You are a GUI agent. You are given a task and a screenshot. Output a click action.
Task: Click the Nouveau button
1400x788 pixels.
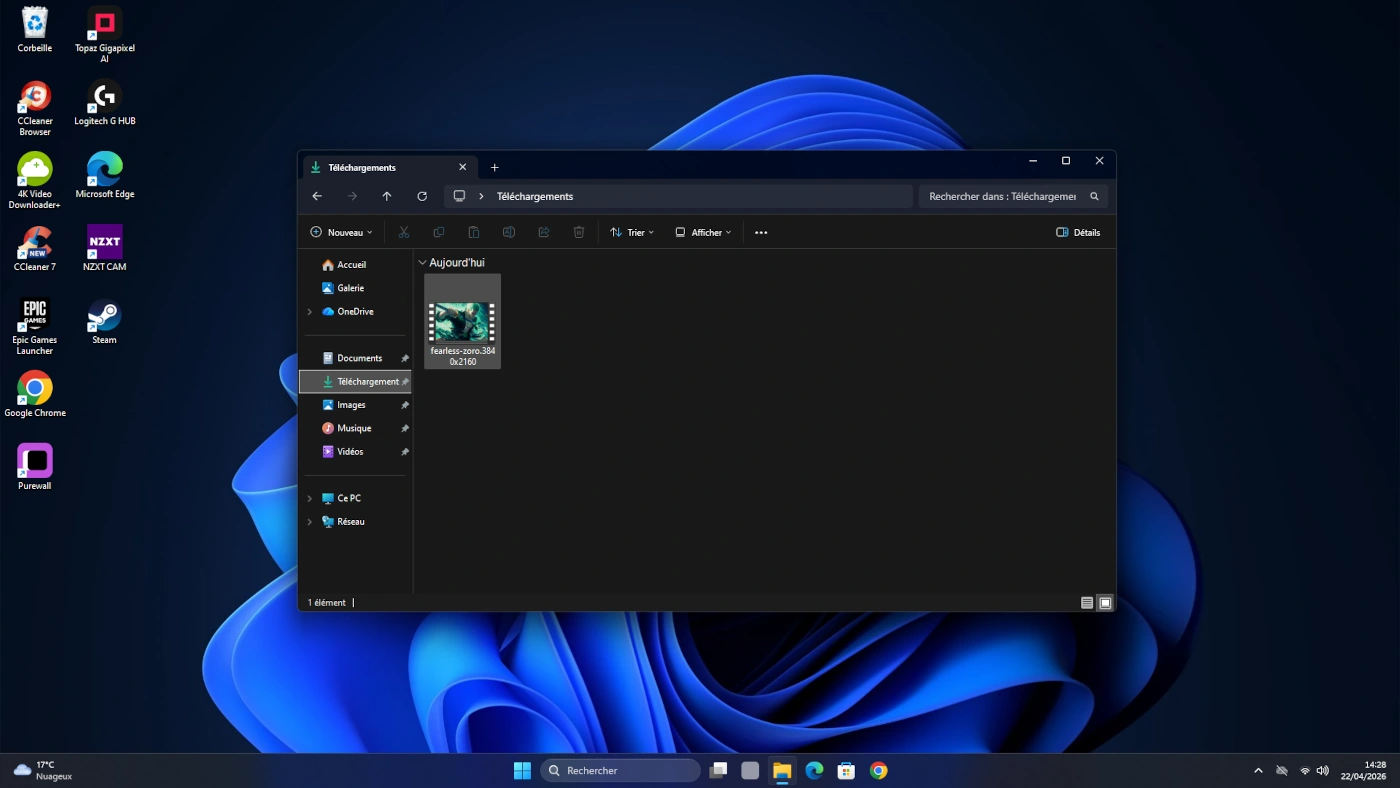coord(341,233)
